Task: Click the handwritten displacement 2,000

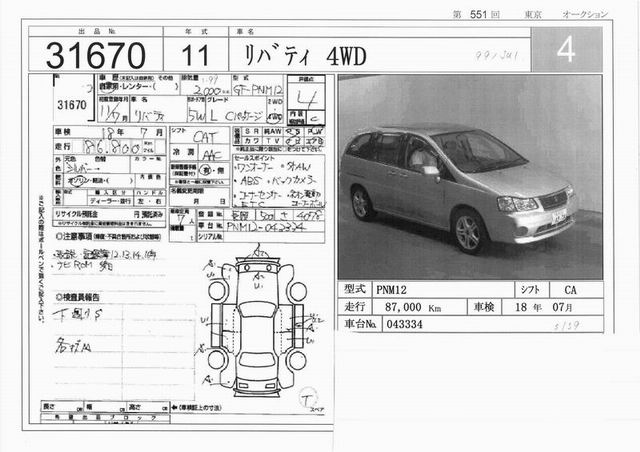Action: pos(207,90)
